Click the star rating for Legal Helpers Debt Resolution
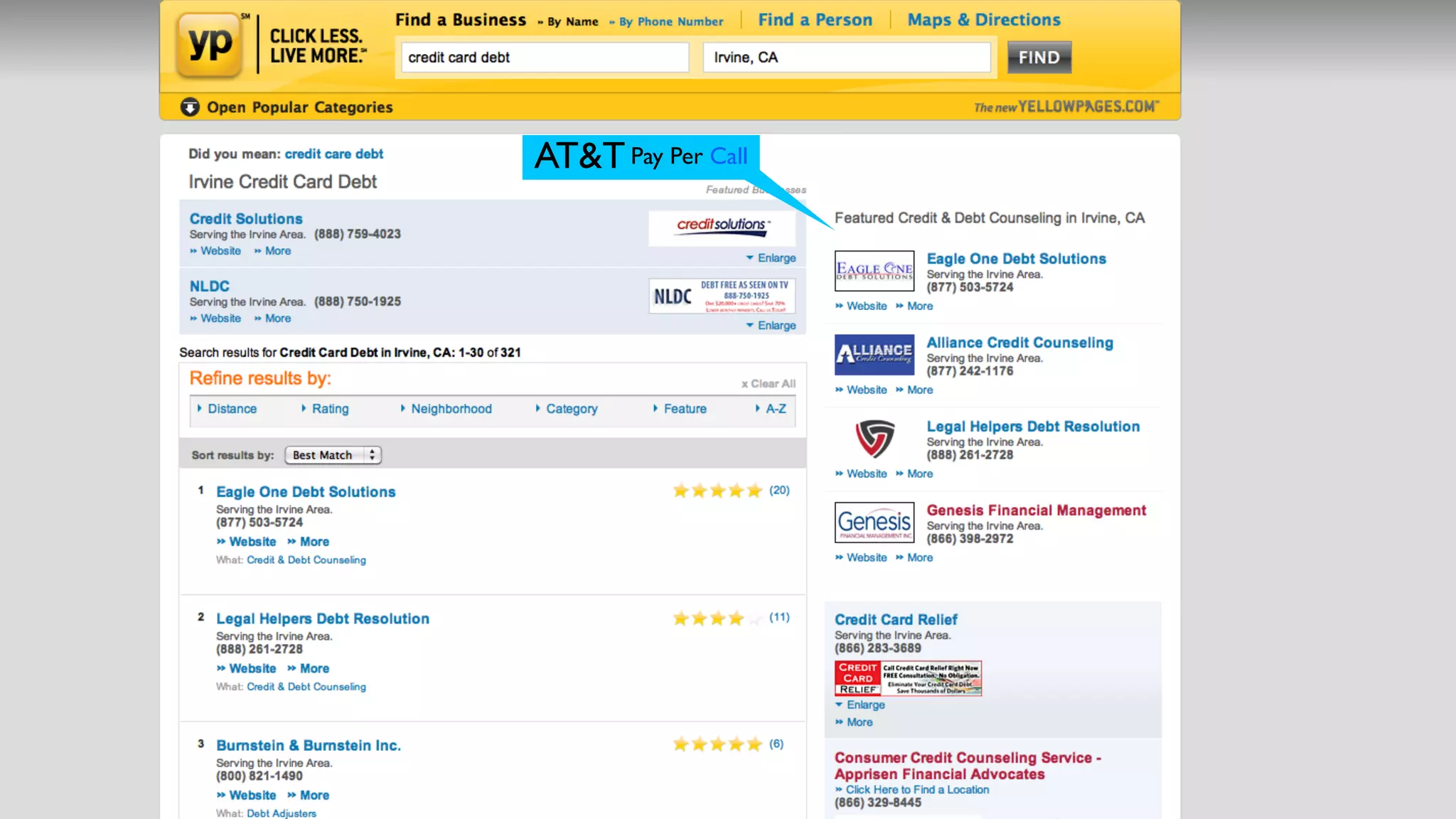1456x819 pixels. tap(717, 618)
